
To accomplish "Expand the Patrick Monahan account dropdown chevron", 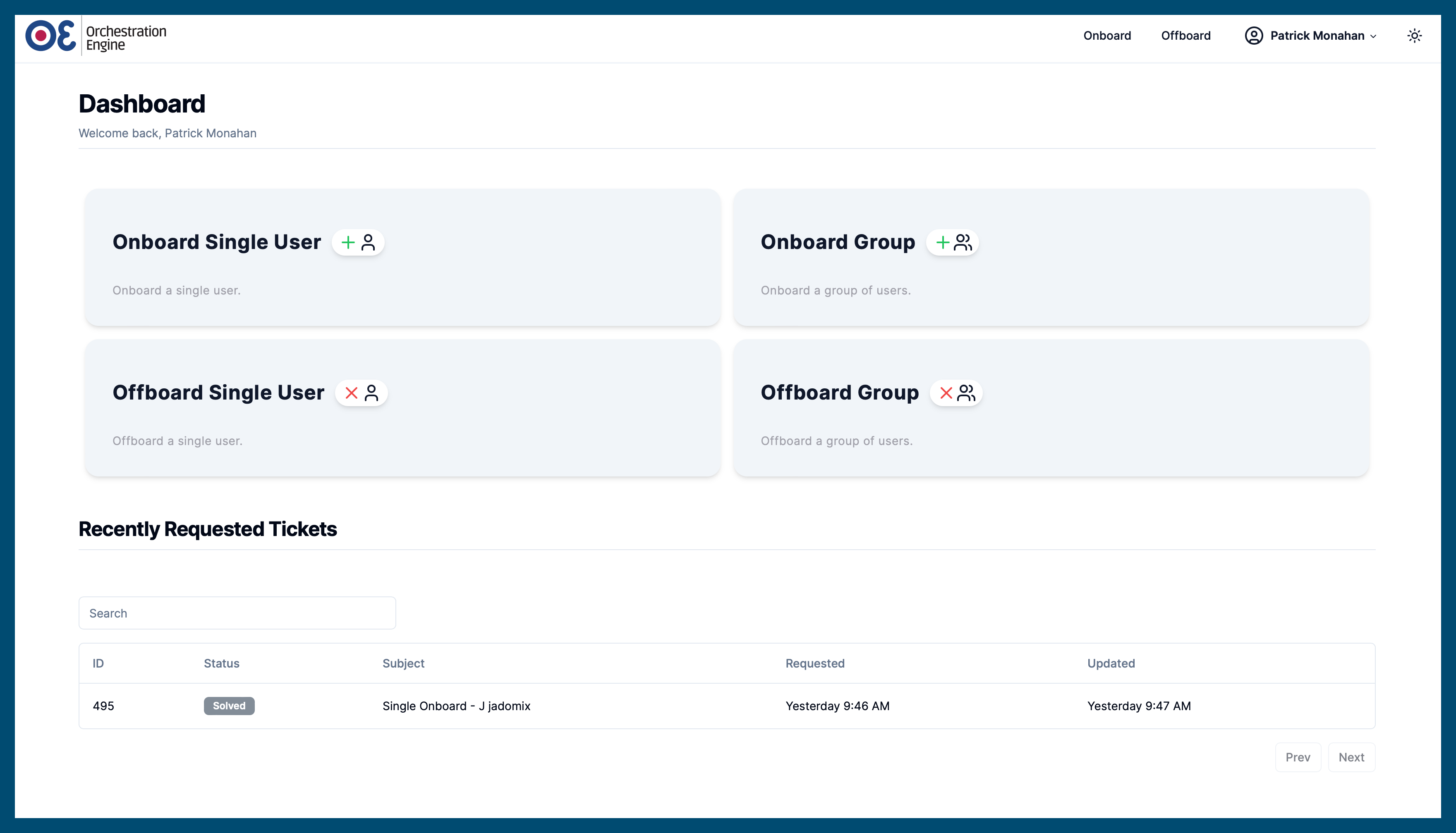I will pyautogui.click(x=1373, y=37).
